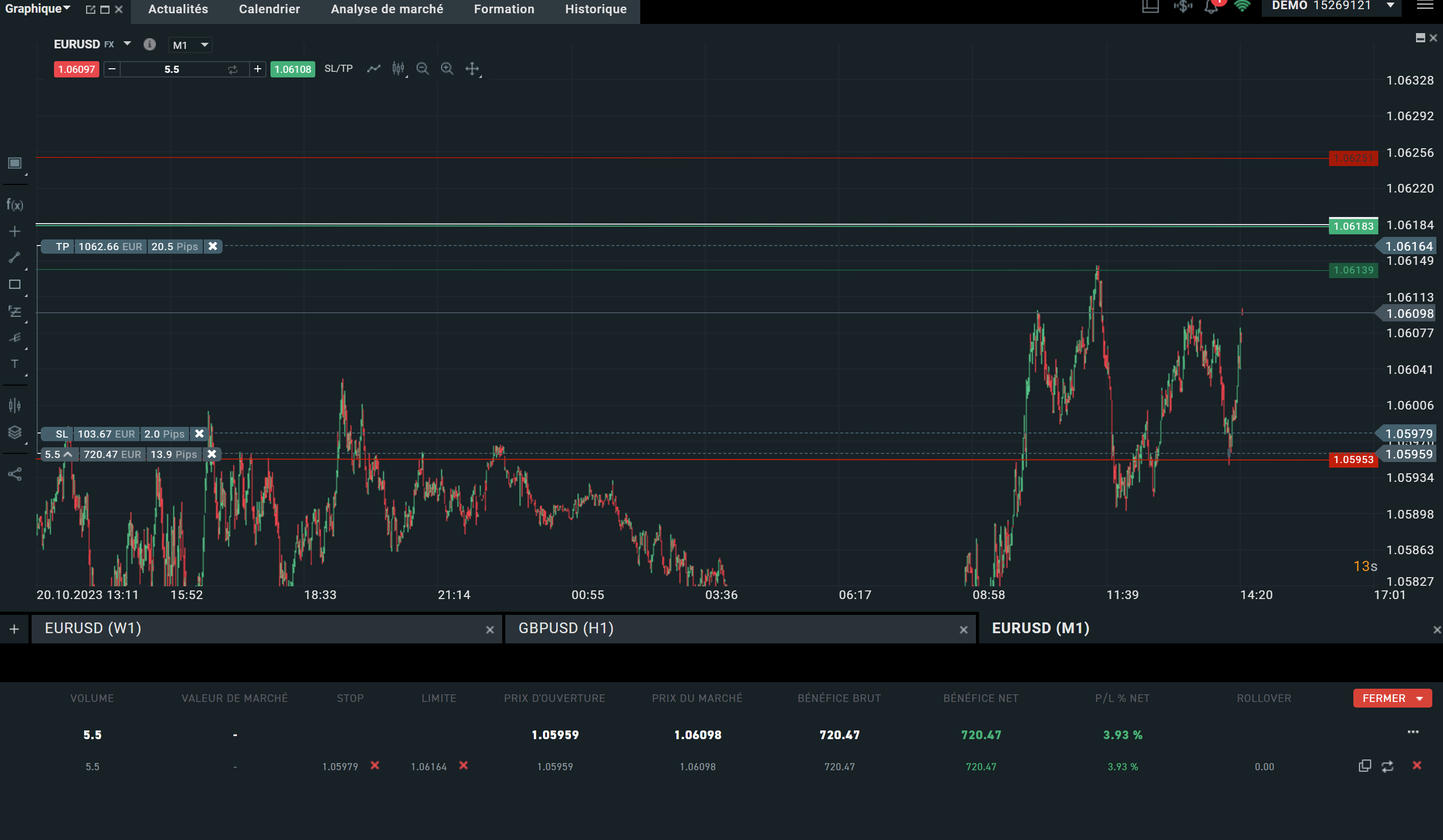
Task: Switch to the GBPUSD (H1) tab
Action: click(x=566, y=628)
